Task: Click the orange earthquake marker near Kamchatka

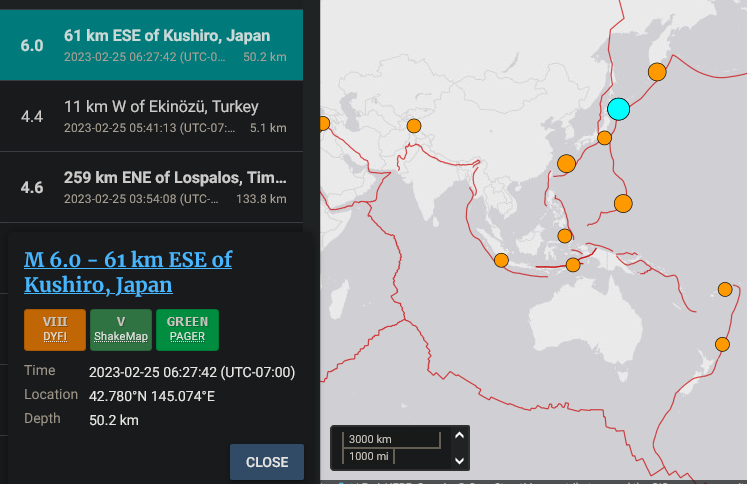Action: pyautogui.click(x=657, y=72)
